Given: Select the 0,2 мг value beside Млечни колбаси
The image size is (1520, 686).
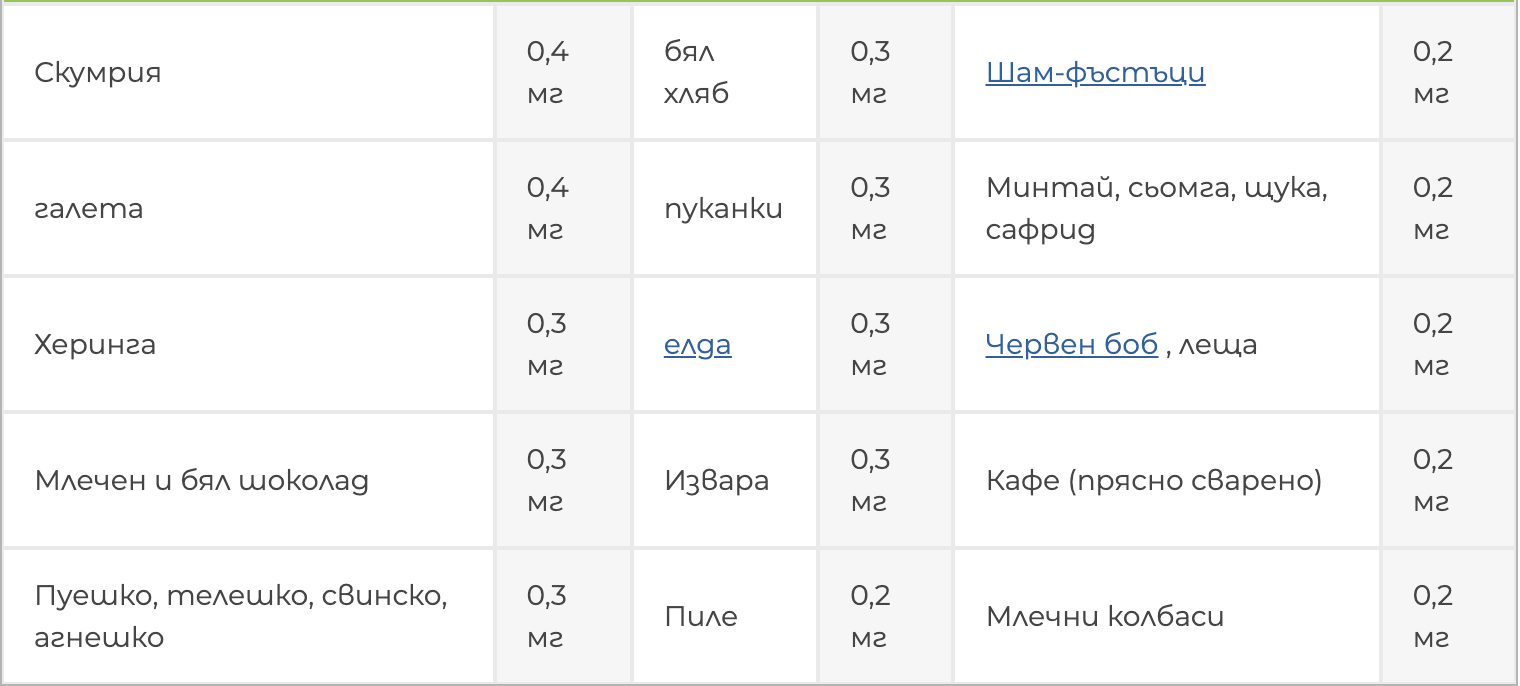Looking at the screenshot, I should click(x=1432, y=616).
